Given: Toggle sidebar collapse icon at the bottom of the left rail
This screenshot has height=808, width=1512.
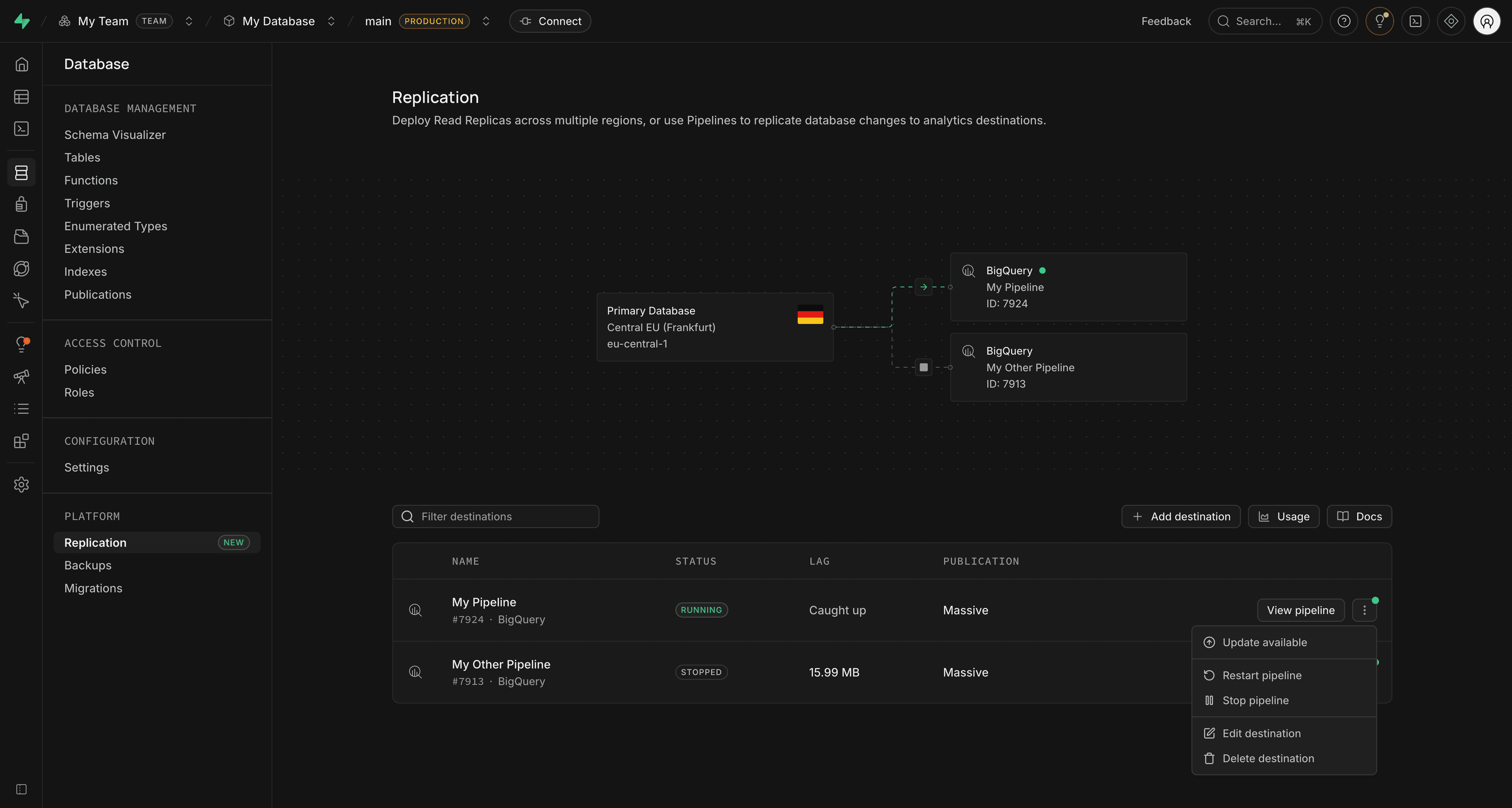Looking at the screenshot, I should (x=22, y=789).
